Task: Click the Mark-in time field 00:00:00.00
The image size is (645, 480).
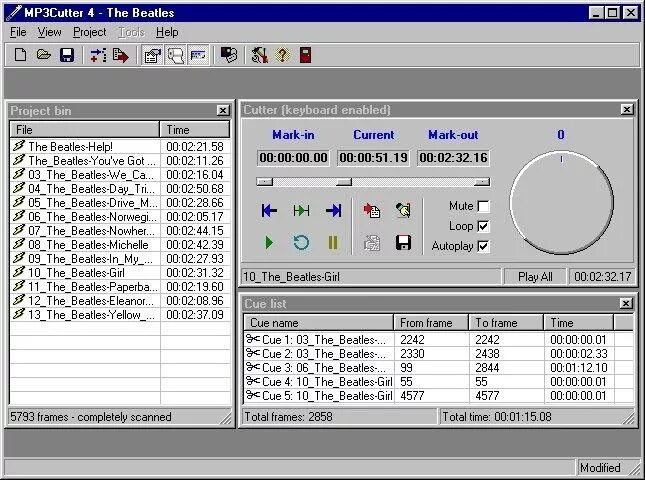Action: click(293, 158)
